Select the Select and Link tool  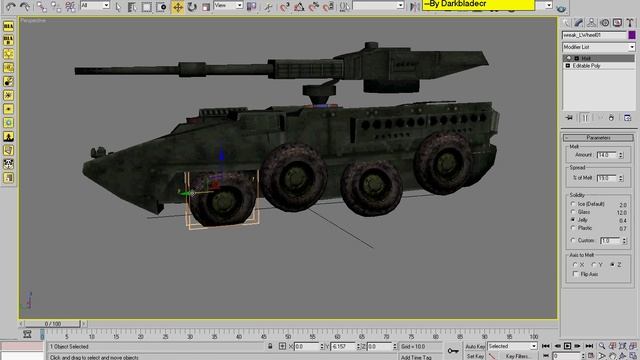click(41, 6)
